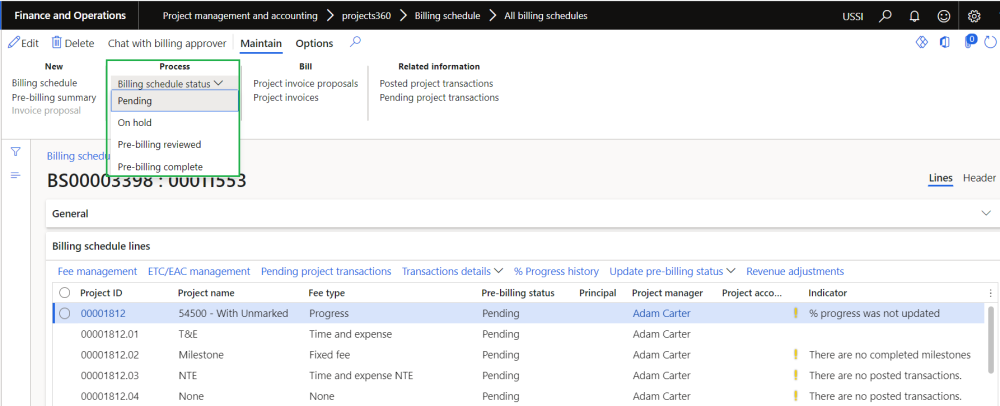
Task: Click Delete with the trash icon
Action: point(73,43)
